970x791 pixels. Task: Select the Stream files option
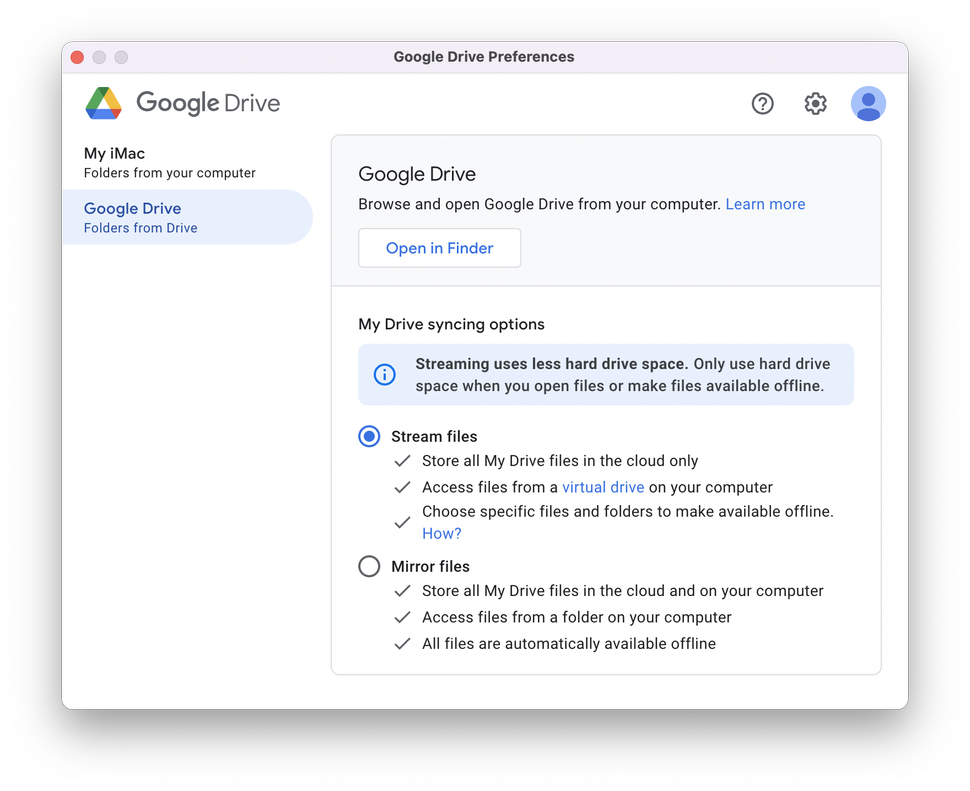tap(369, 436)
